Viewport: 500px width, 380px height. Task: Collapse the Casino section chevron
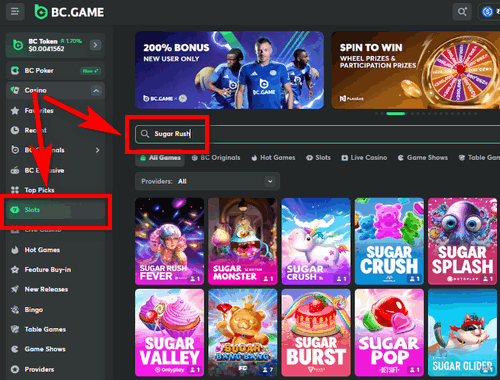tap(96, 90)
